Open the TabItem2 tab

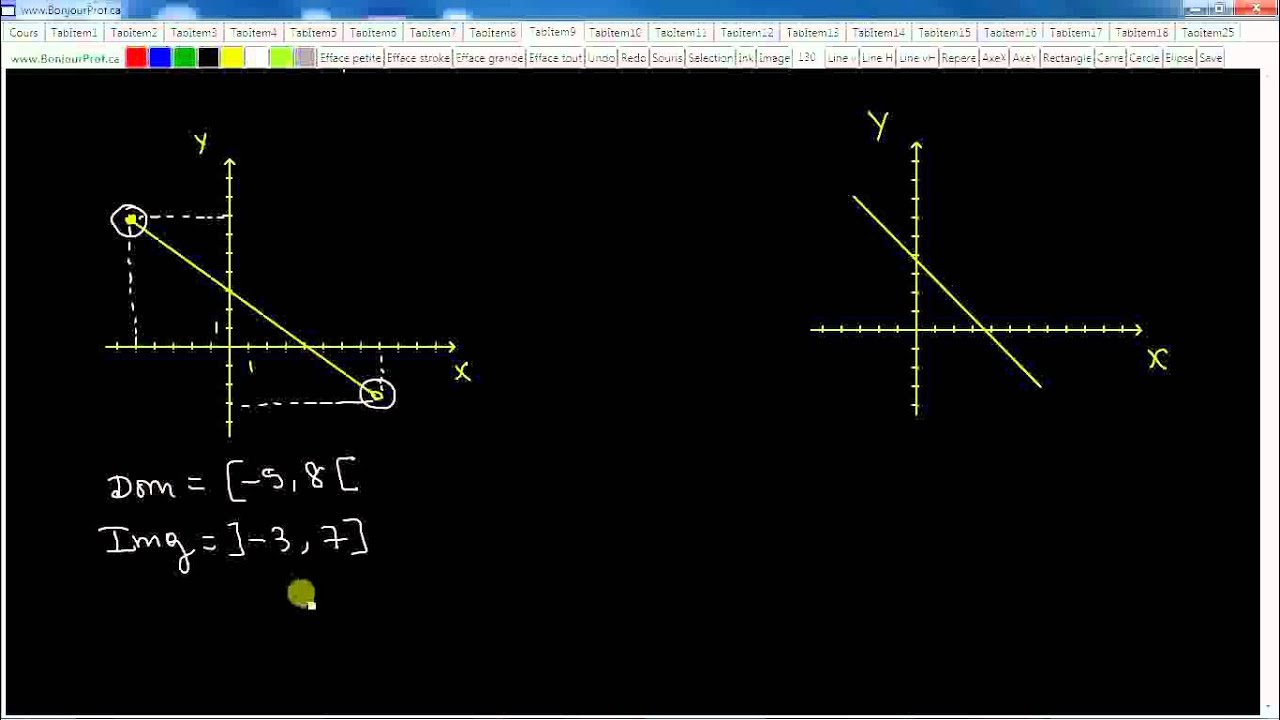pyautogui.click(x=134, y=33)
